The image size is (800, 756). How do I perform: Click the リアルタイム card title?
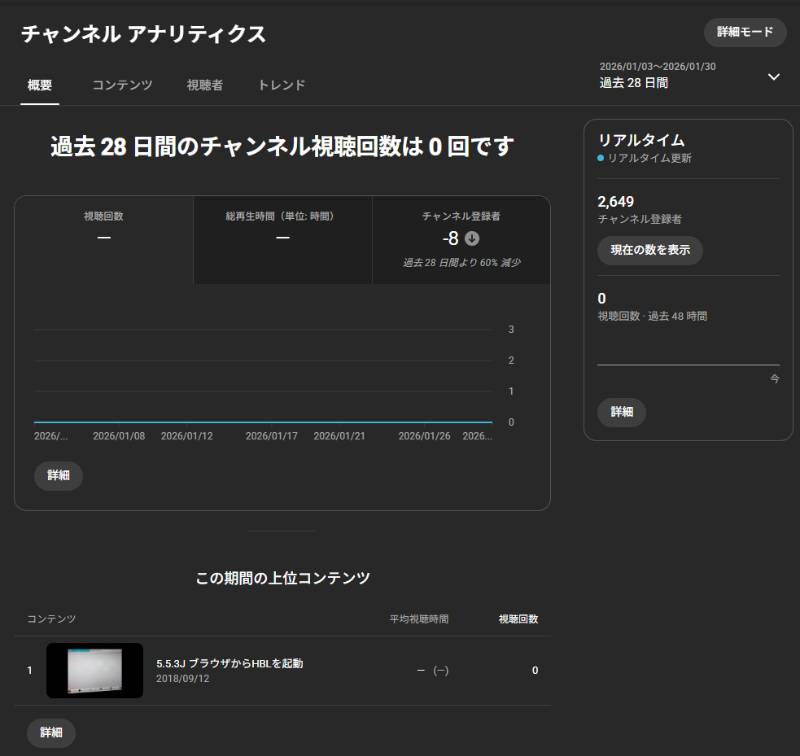(x=641, y=140)
